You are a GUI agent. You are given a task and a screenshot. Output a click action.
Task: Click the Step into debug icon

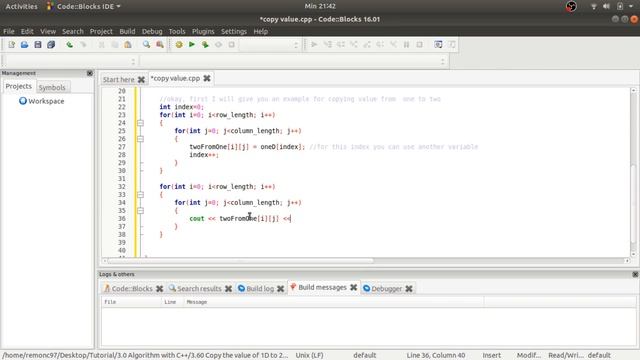coord(353,44)
